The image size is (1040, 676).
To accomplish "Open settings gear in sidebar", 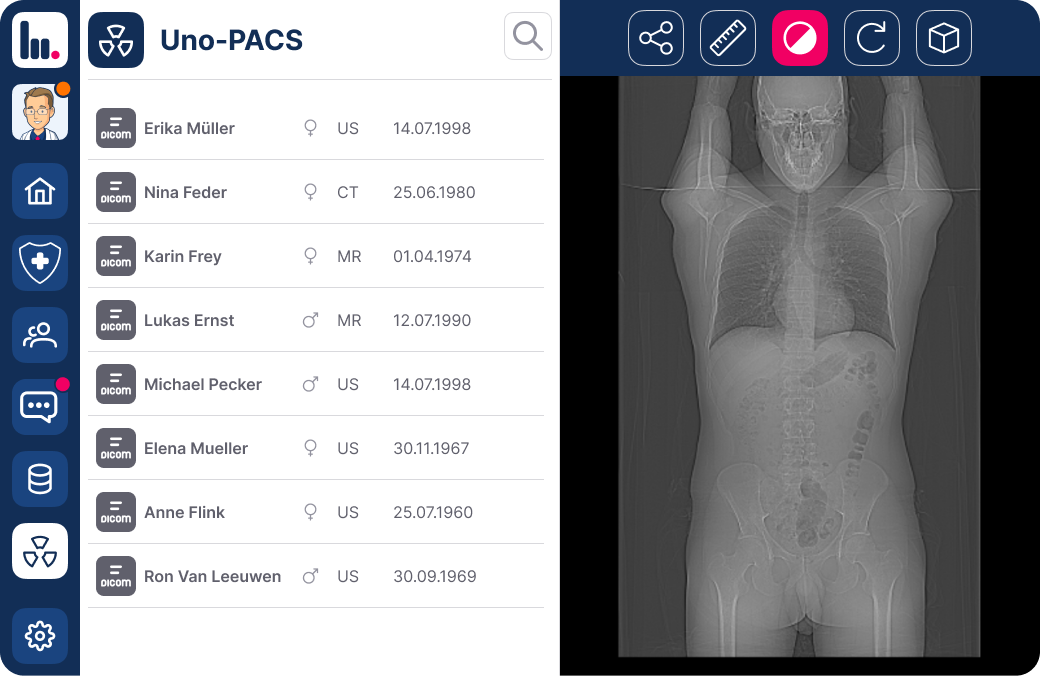I will pos(40,635).
